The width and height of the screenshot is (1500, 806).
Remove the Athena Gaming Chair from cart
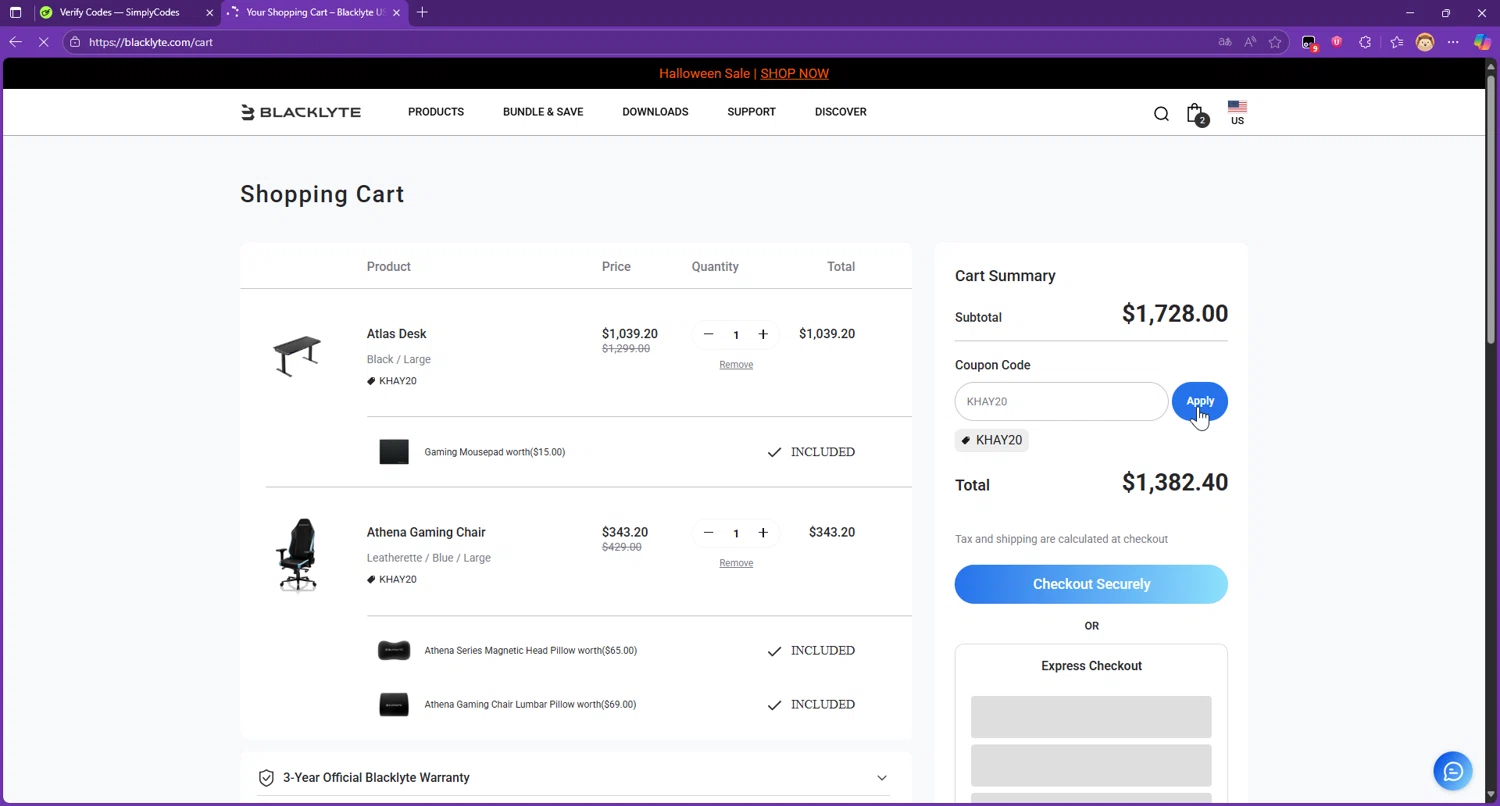click(x=736, y=563)
